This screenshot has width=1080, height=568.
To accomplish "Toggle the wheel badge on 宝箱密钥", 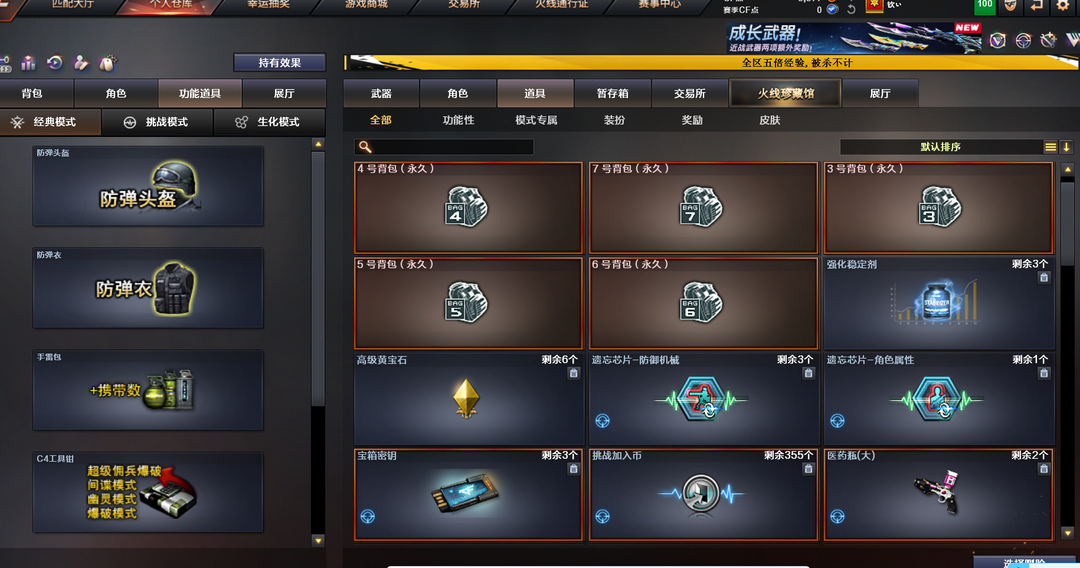I will 368,516.
